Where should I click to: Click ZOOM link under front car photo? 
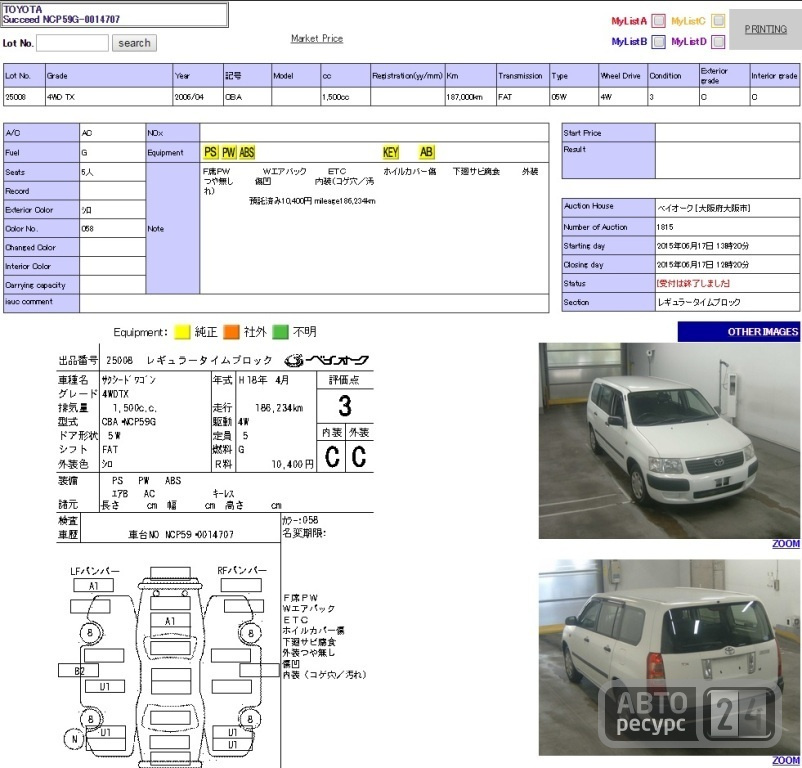786,544
